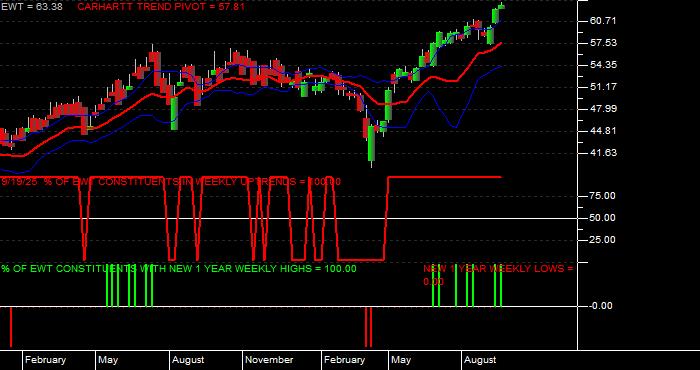This screenshot has width=700, height=370.
Task: Click the 25.00 uptrend percentage axis label
Action: (x=603, y=240)
